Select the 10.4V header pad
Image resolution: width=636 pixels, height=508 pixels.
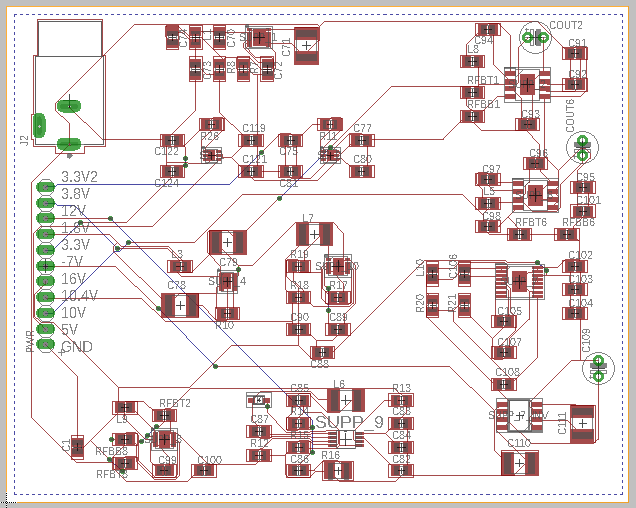(x=46, y=297)
